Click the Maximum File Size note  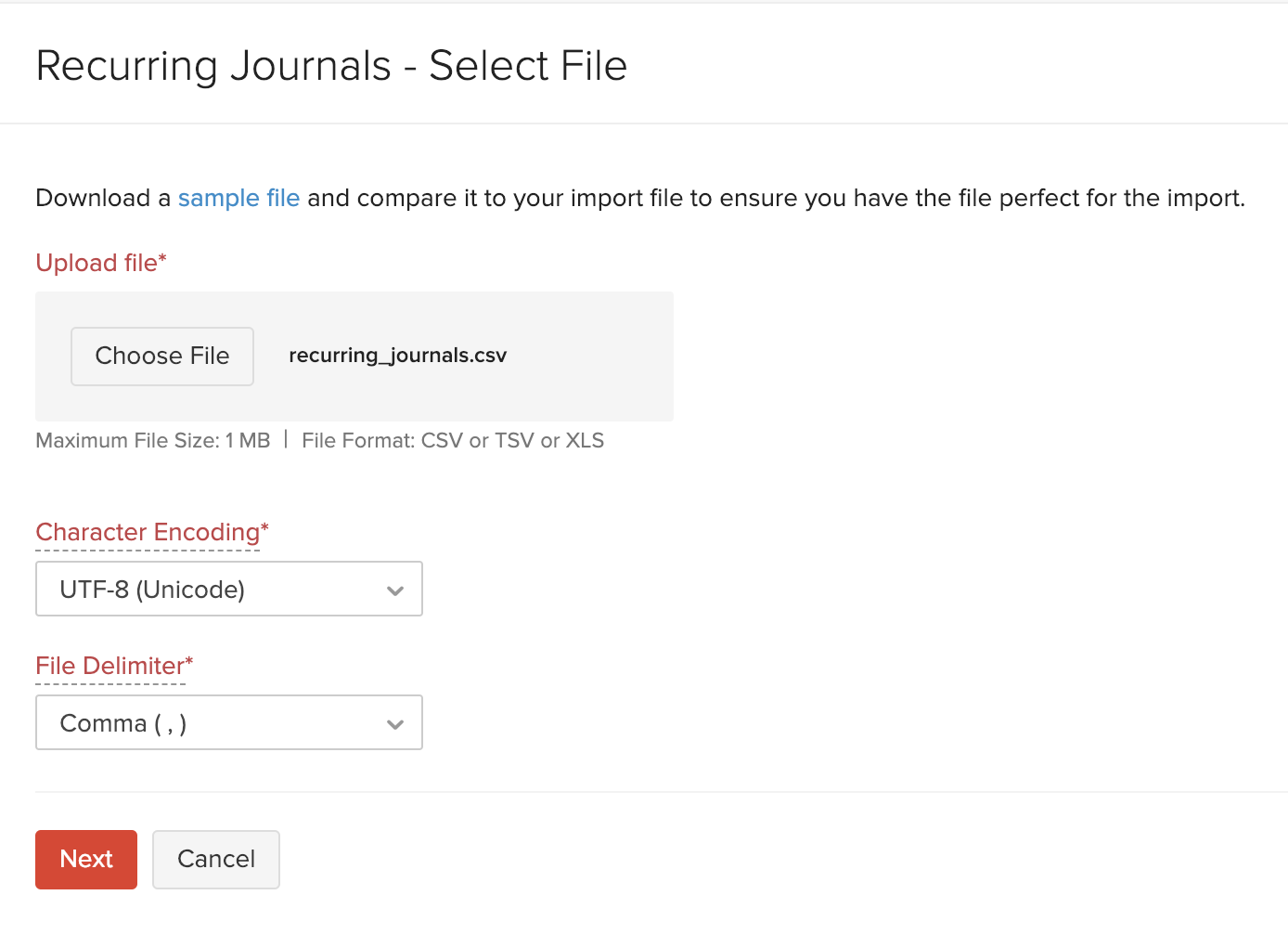coord(152,440)
